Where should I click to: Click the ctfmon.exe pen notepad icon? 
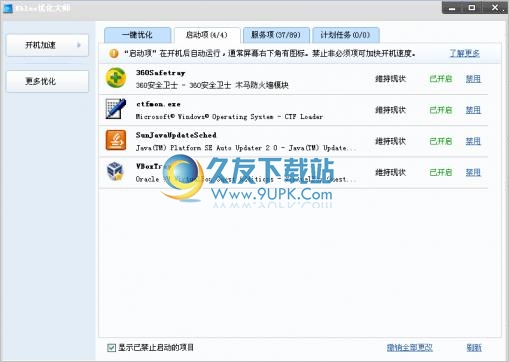[116, 109]
